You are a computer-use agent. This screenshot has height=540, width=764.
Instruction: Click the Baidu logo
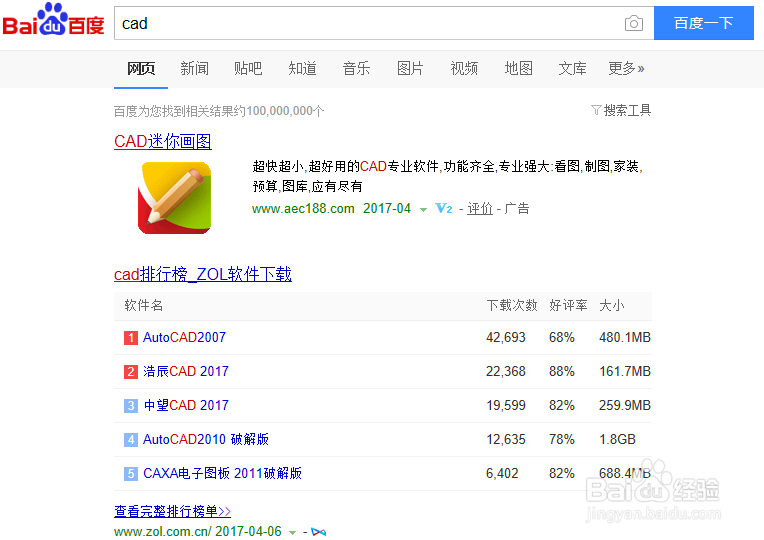coord(54,20)
